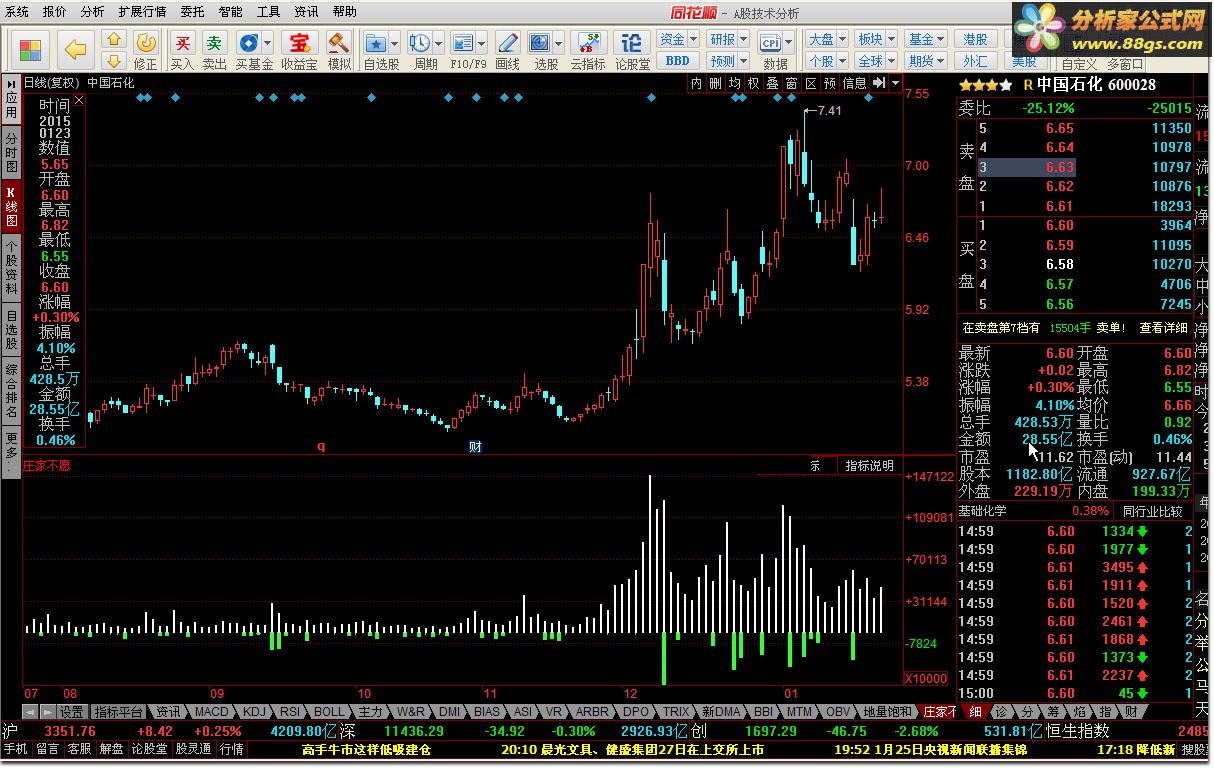Click the 查看详细 link
This screenshot has height=768, width=1214.
[1163, 327]
